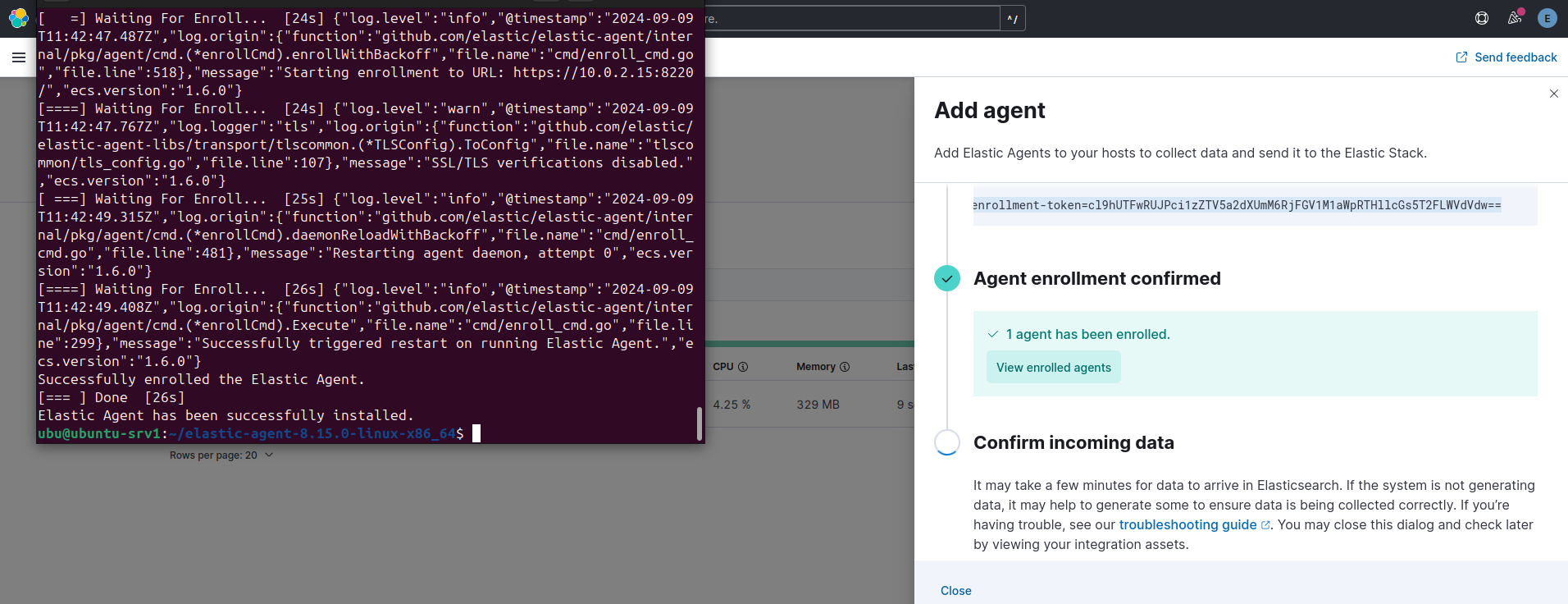Click the "1 agent has been enrolled." message
This screenshot has width=1568, height=604.
[1088, 335]
